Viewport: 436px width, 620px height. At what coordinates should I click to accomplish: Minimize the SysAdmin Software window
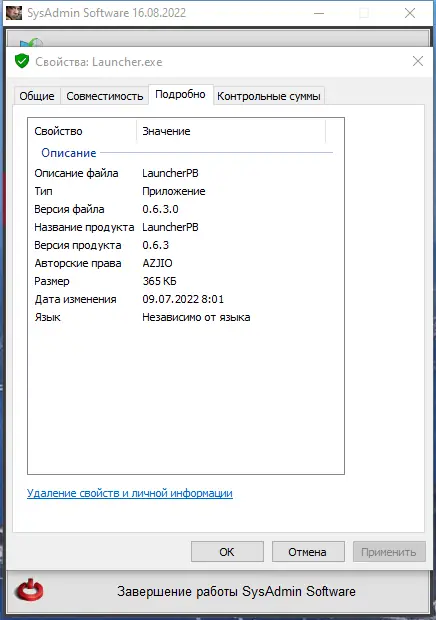point(319,13)
